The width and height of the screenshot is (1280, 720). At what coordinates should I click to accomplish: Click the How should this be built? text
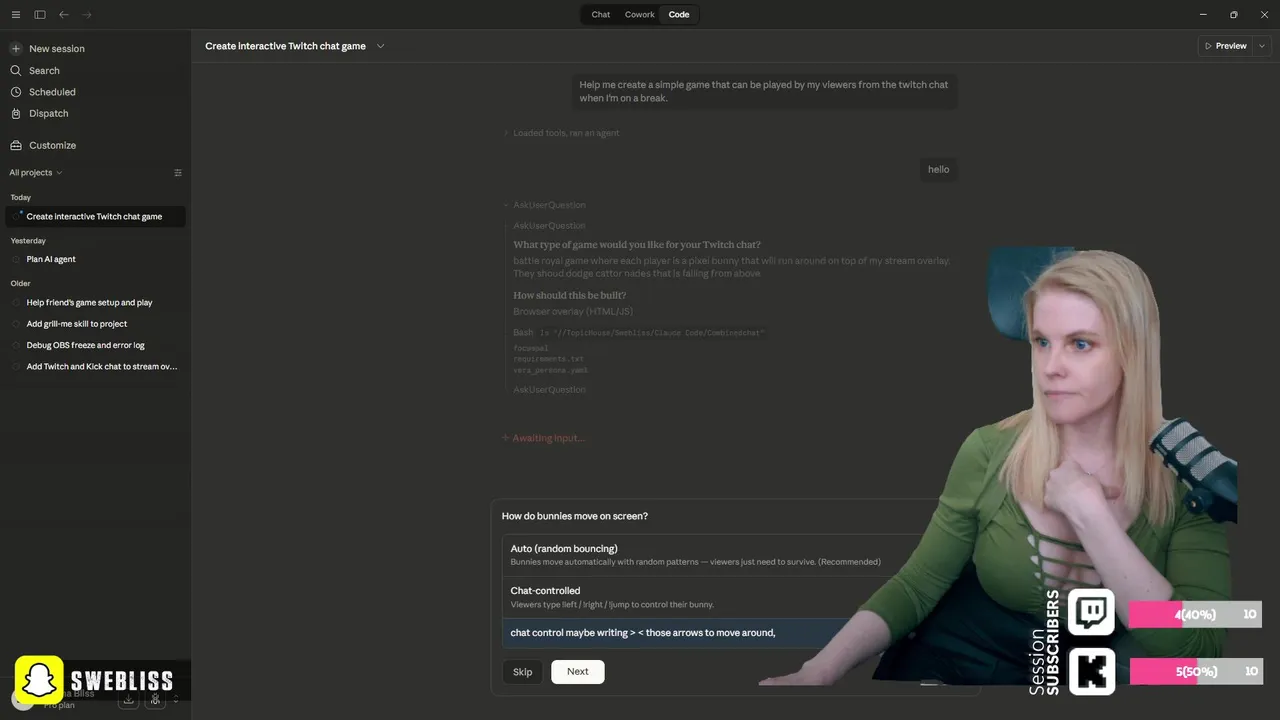570,296
